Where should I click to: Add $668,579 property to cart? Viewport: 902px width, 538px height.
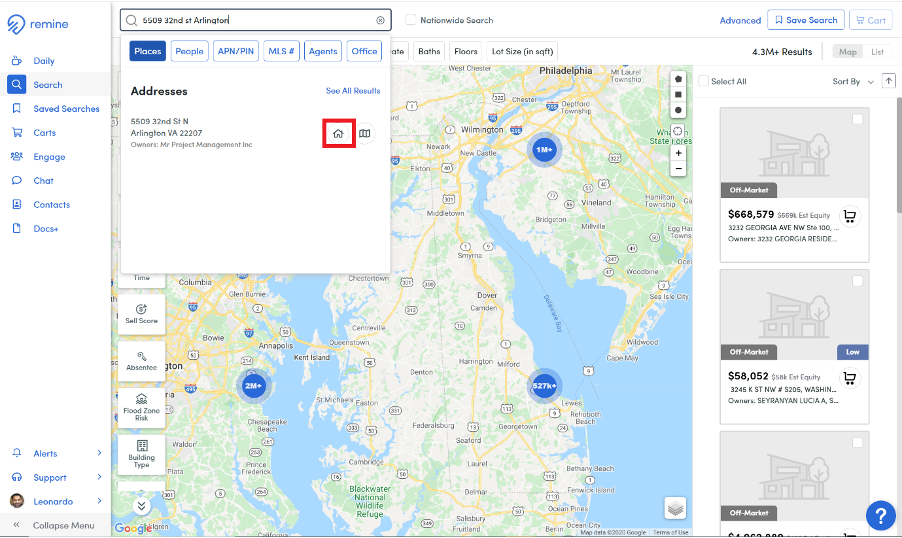[850, 216]
